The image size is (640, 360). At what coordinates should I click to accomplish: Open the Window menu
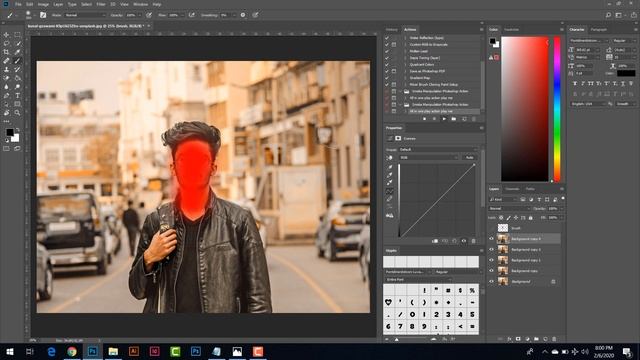pyautogui.click(x=140, y=4)
